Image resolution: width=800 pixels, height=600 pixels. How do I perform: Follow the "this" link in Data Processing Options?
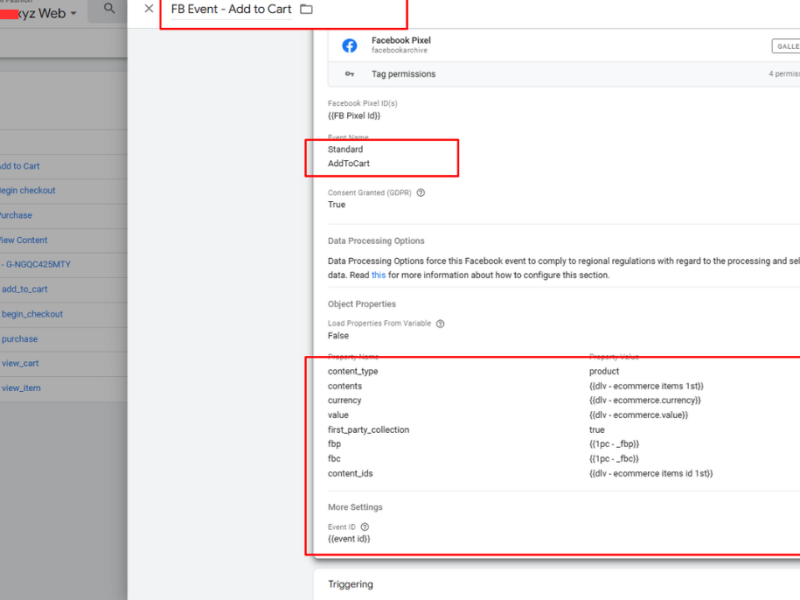click(379, 275)
